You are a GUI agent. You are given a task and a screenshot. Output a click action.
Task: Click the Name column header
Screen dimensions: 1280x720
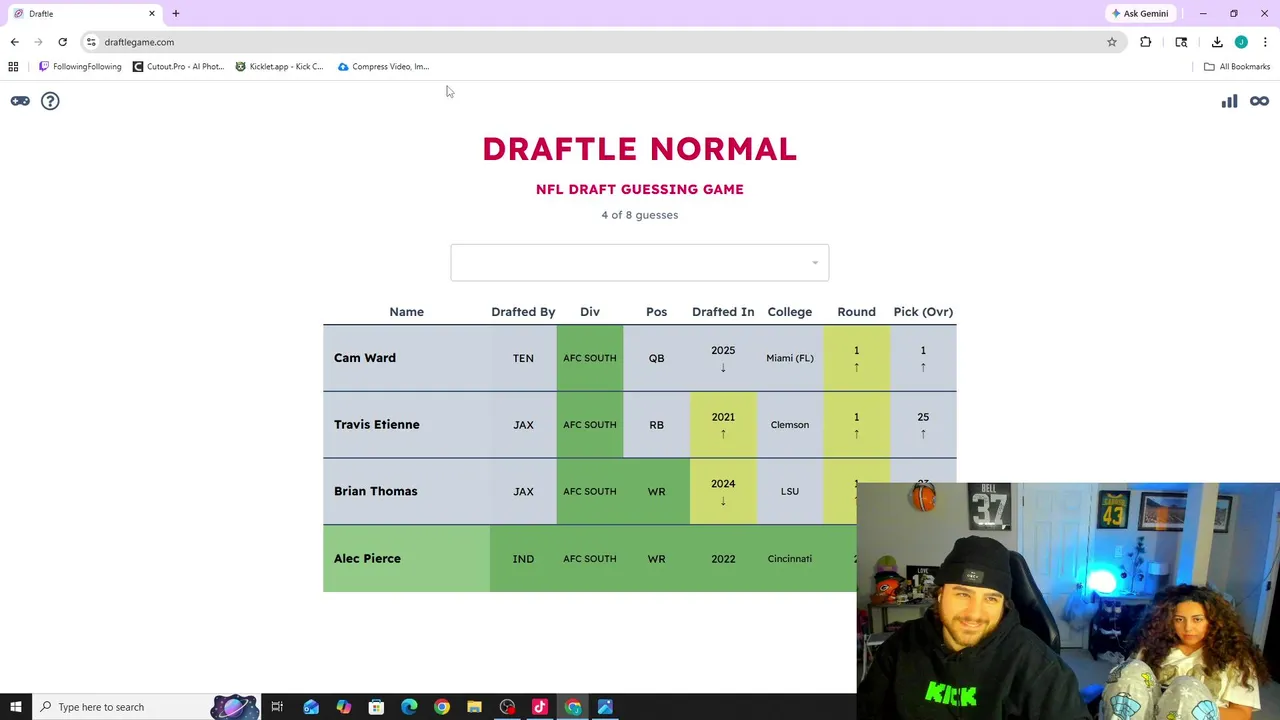point(406,312)
